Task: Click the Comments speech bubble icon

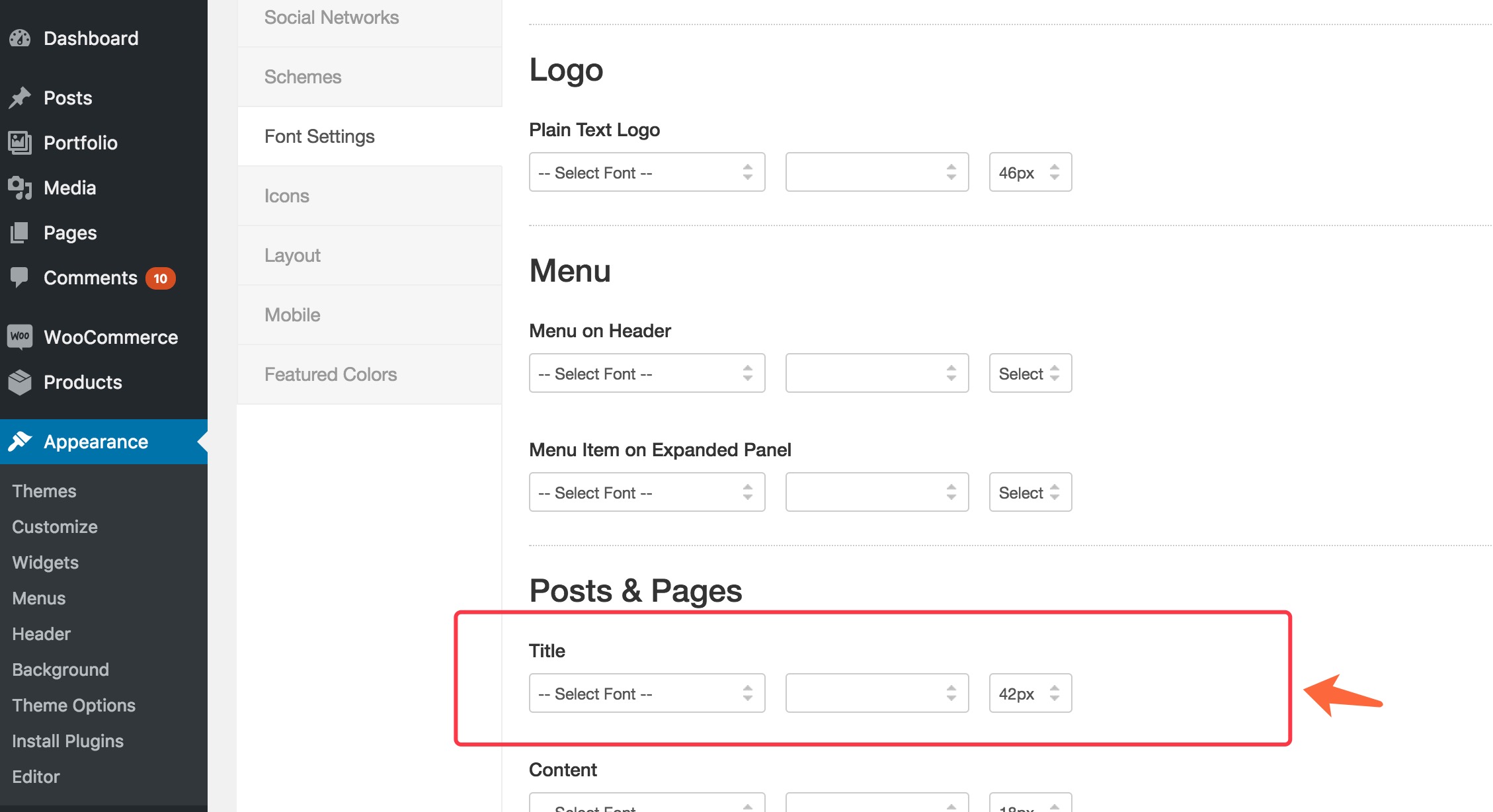Action: tap(20, 277)
